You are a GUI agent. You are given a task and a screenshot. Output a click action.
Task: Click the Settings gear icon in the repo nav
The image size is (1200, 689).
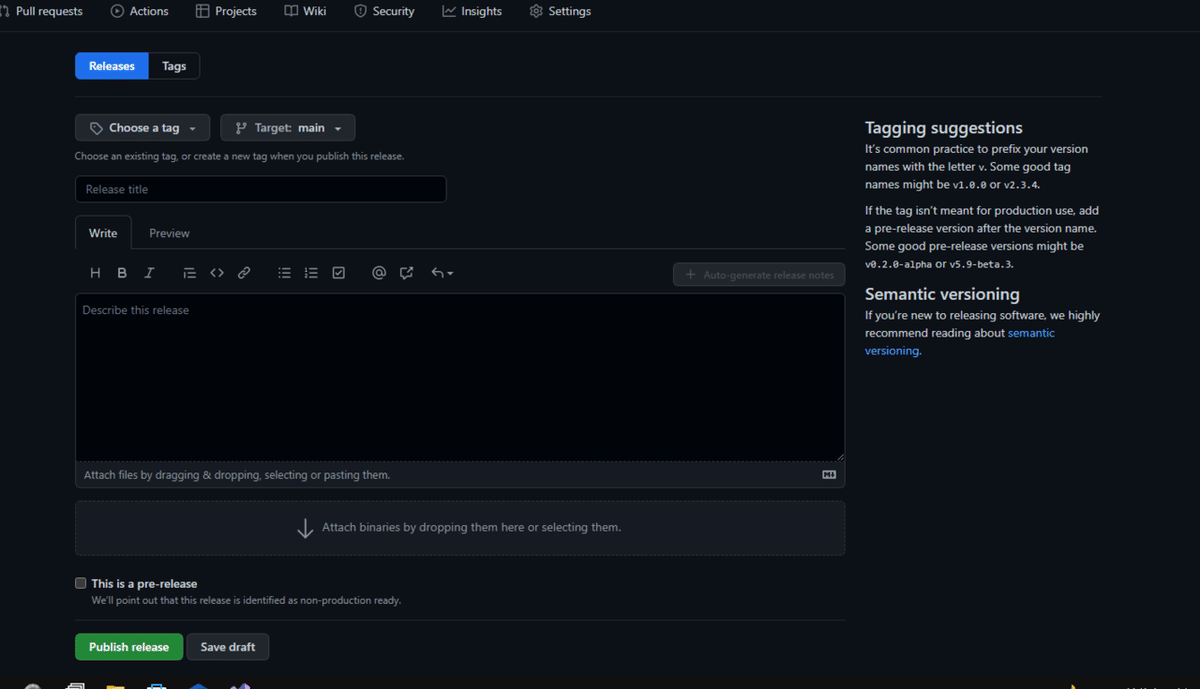(x=536, y=11)
